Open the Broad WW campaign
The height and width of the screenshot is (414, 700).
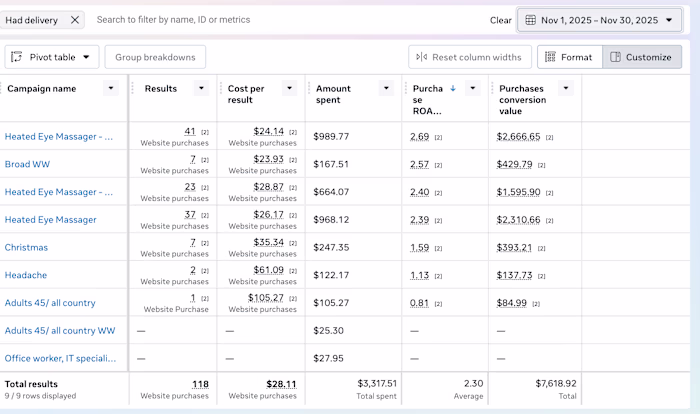27,164
